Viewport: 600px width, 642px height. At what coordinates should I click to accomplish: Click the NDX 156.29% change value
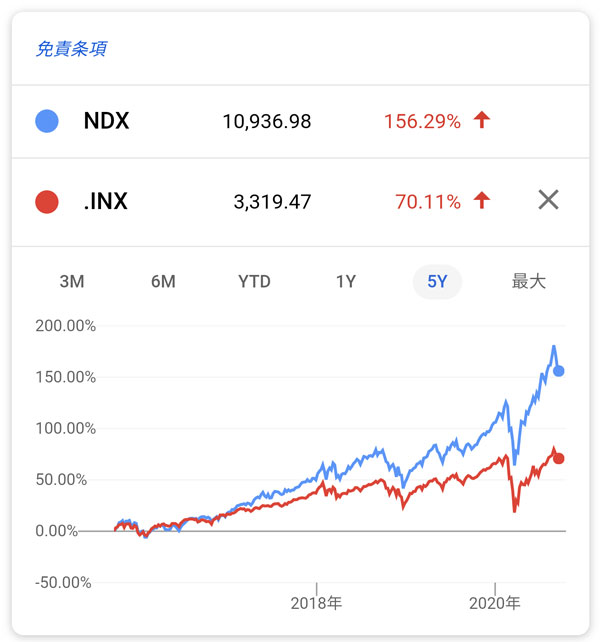click(422, 122)
